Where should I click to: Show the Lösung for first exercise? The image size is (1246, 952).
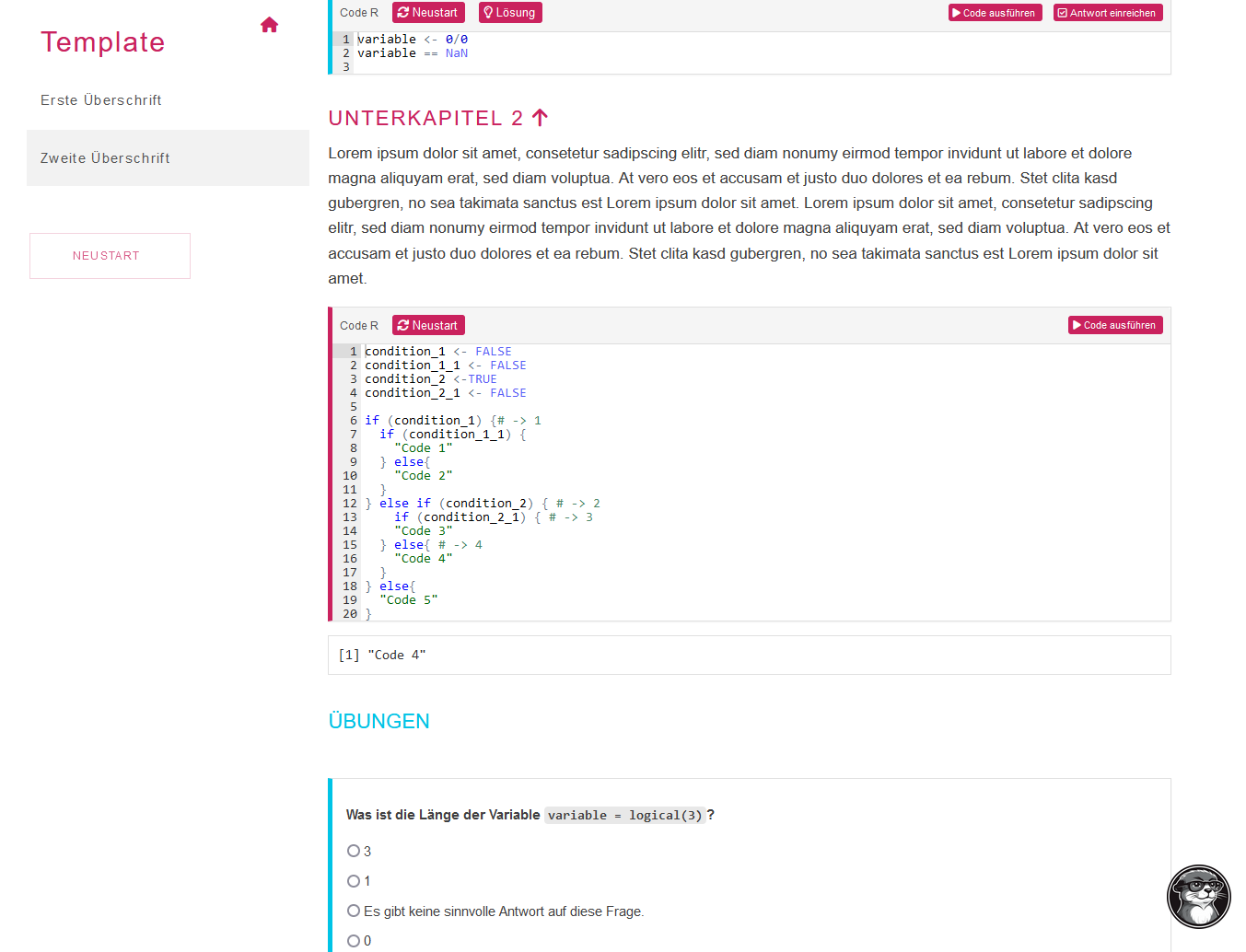pos(509,13)
